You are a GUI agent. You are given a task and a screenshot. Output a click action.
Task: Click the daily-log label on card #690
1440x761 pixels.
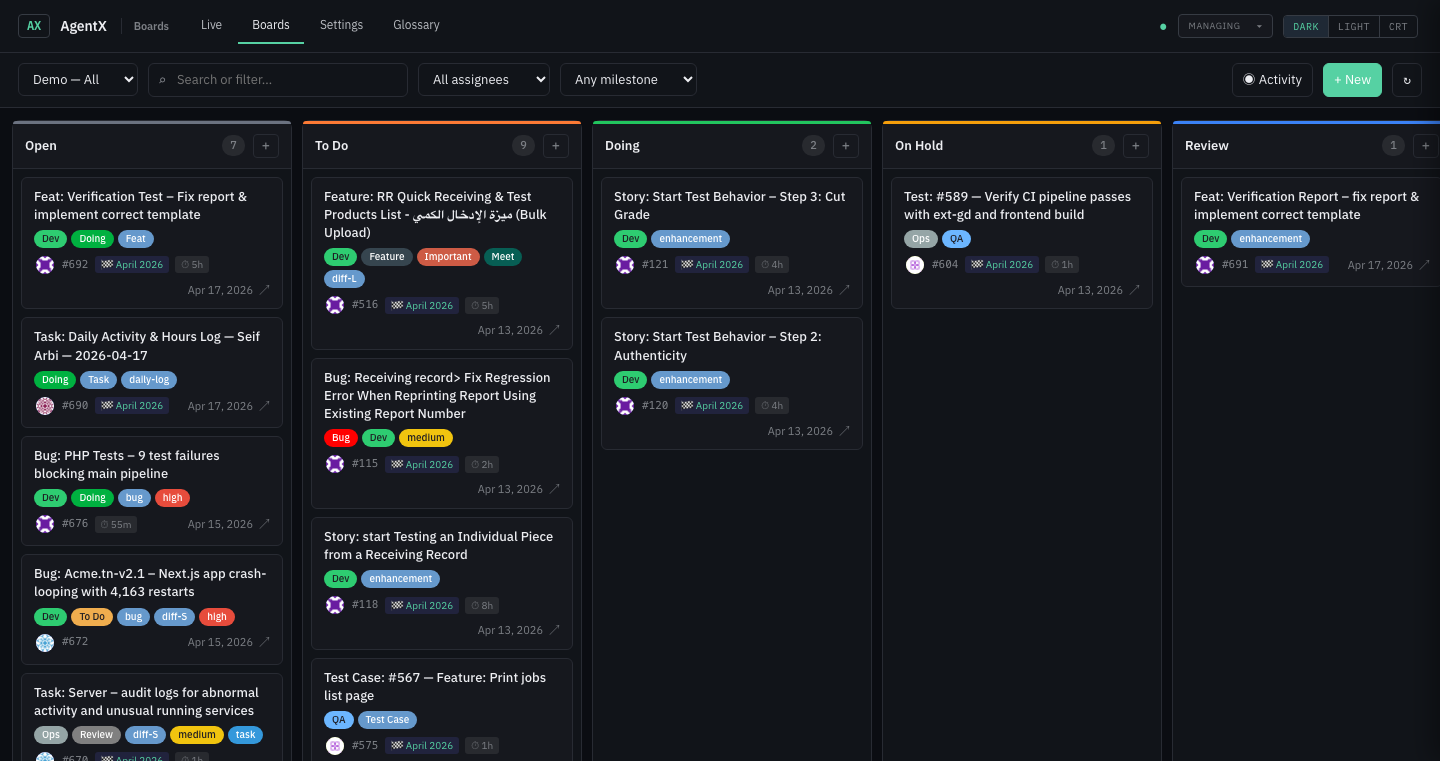click(150, 380)
